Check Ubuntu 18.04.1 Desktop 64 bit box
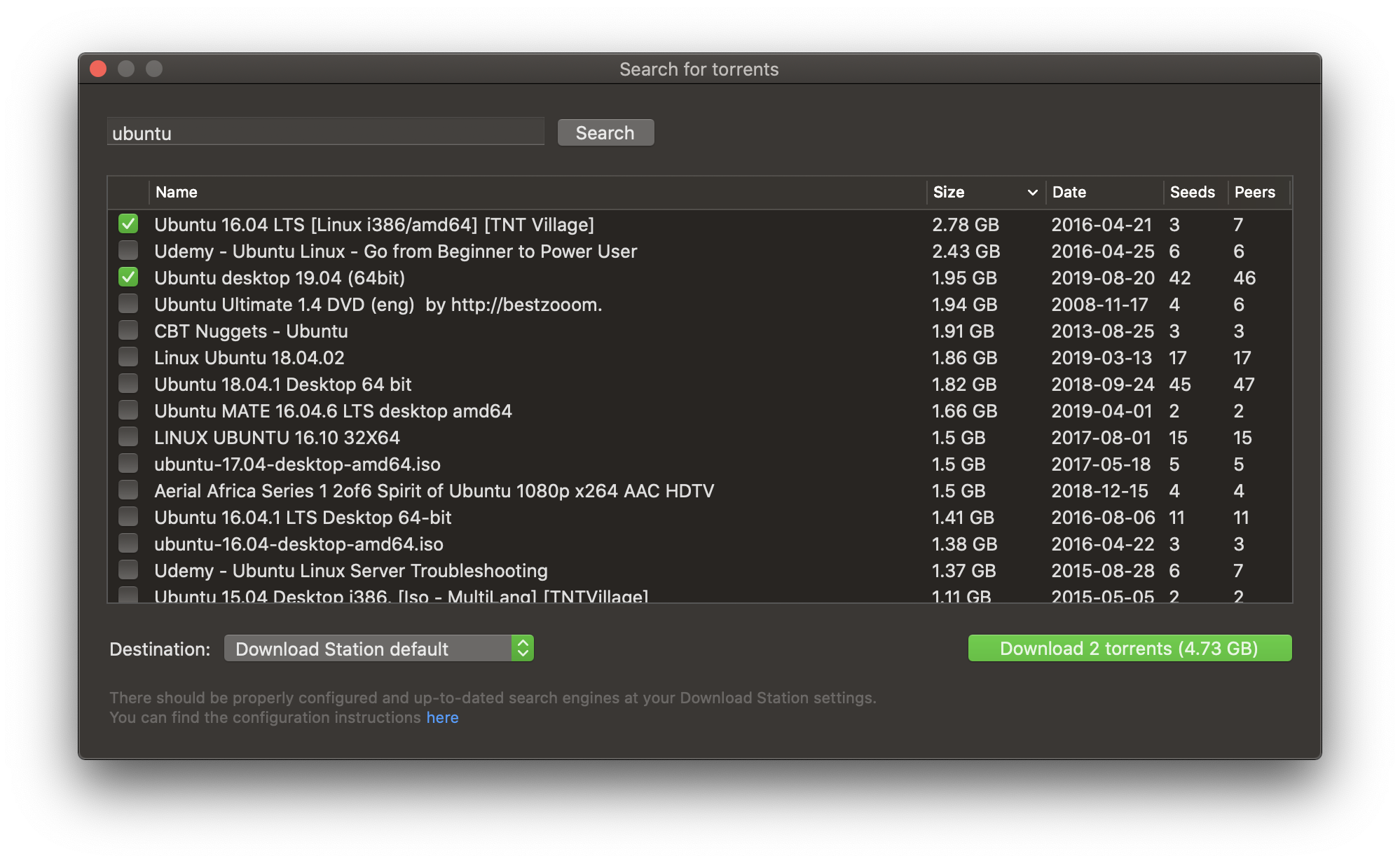1400x863 pixels. (128, 384)
